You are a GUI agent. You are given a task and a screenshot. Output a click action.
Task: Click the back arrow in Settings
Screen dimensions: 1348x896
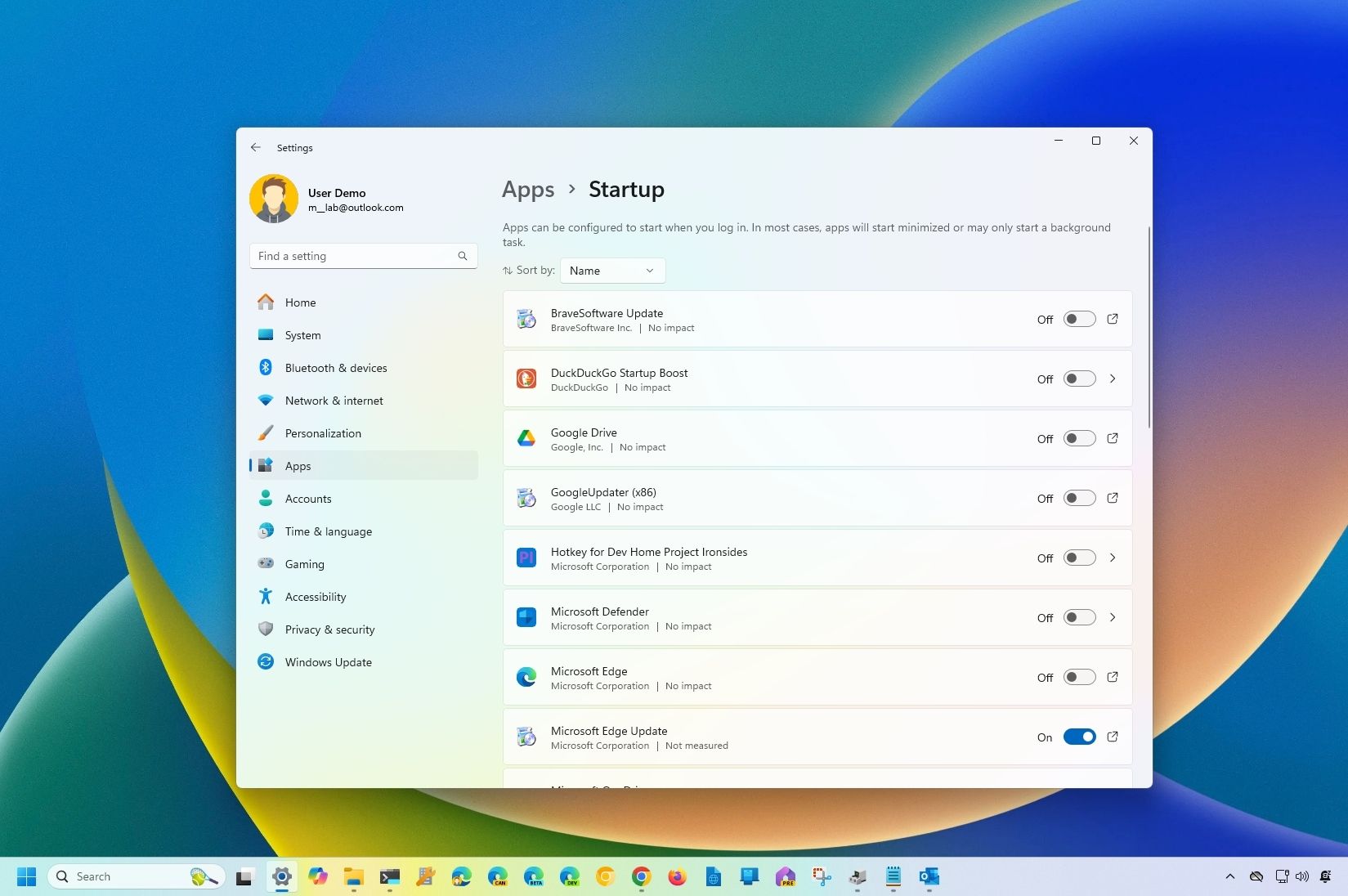point(256,147)
